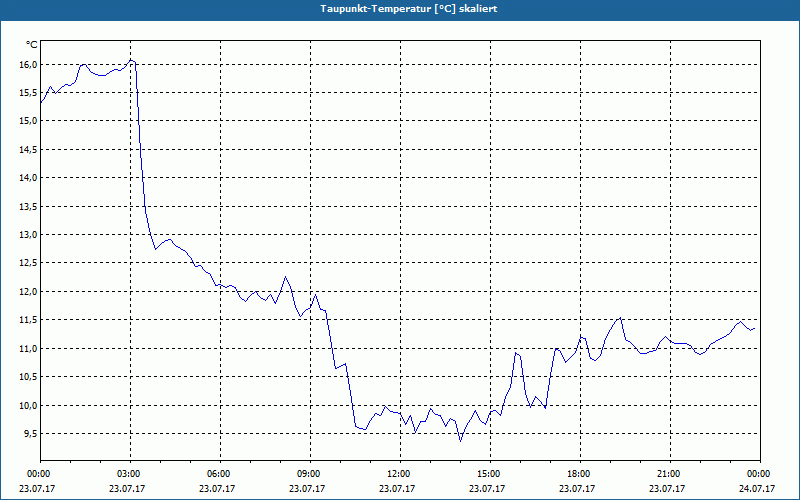This screenshot has height=500, width=800.
Task: Click the '23.07.17' date under 12:00
Action: coord(397,488)
